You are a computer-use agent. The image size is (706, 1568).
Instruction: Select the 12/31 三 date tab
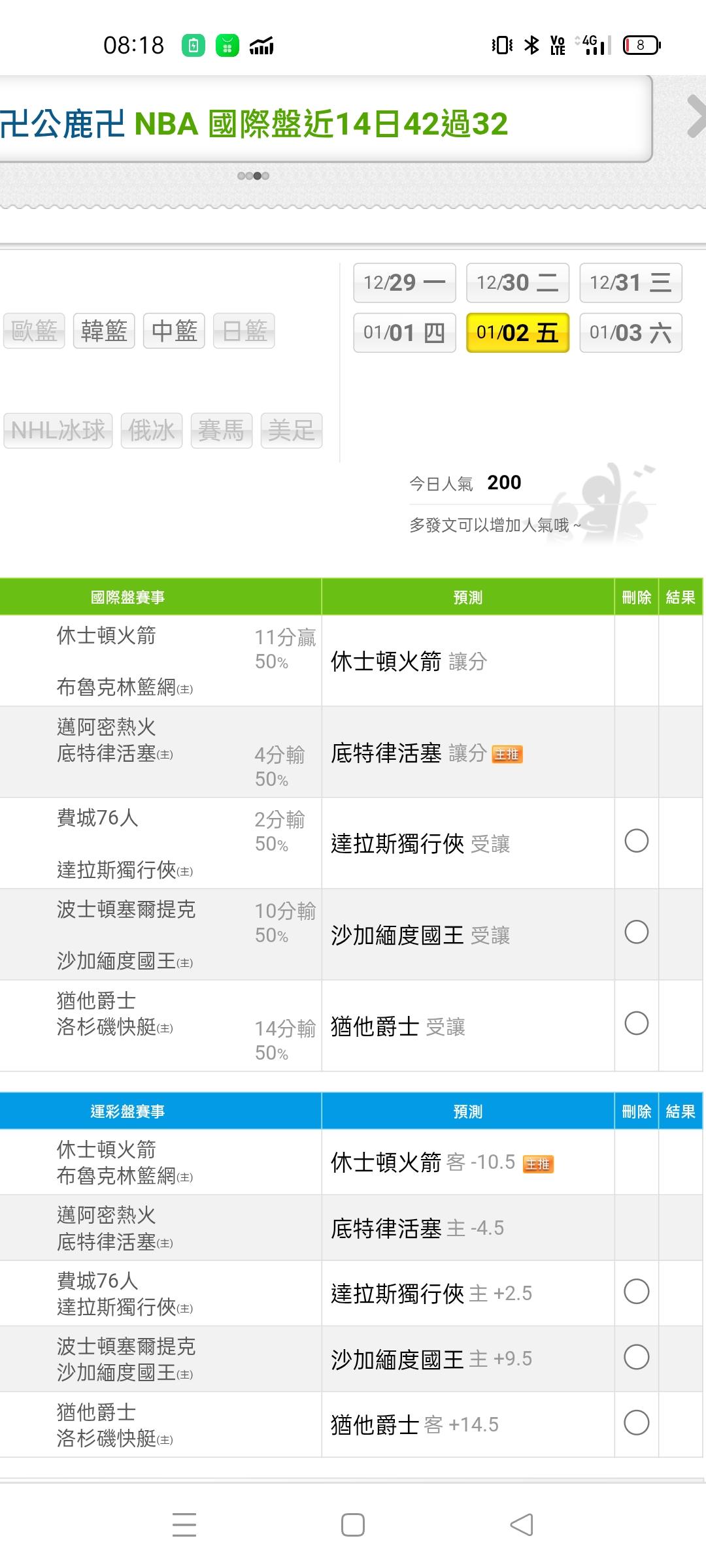tap(631, 283)
